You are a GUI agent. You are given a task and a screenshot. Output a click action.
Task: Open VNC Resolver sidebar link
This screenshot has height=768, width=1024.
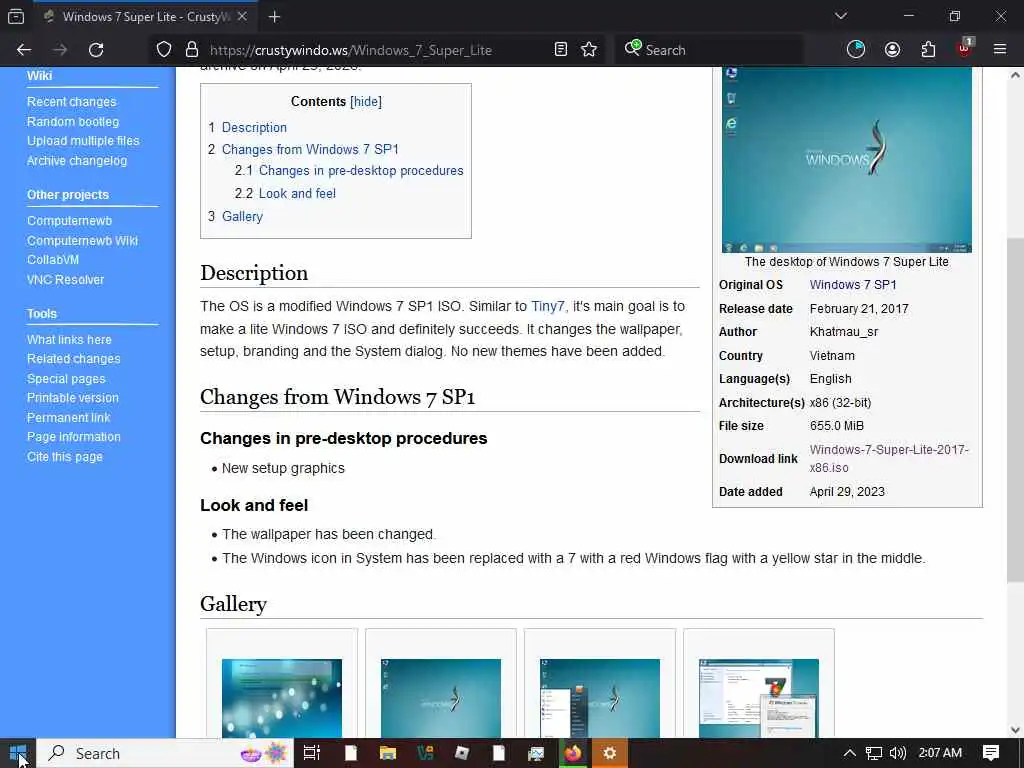point(65,280)
